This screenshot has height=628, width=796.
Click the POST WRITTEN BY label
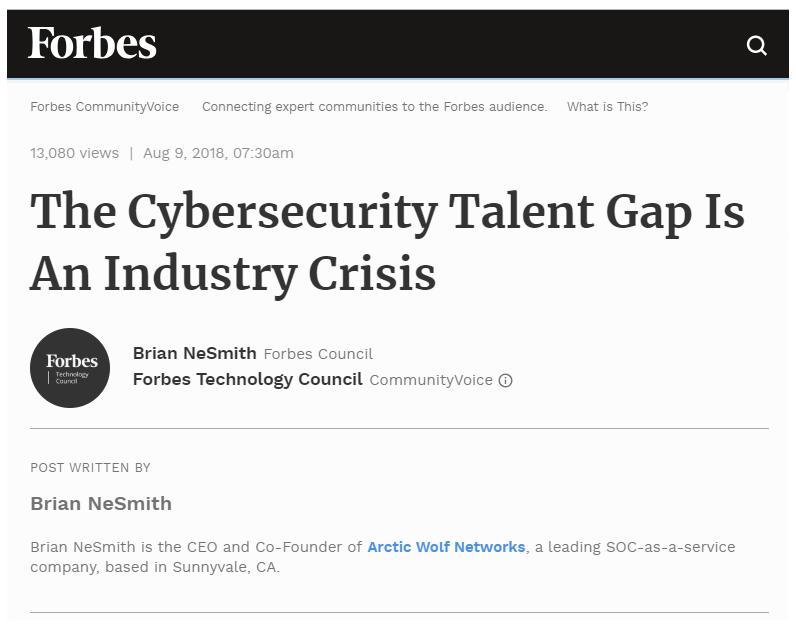pyautogui.click(x=90, y=468)
